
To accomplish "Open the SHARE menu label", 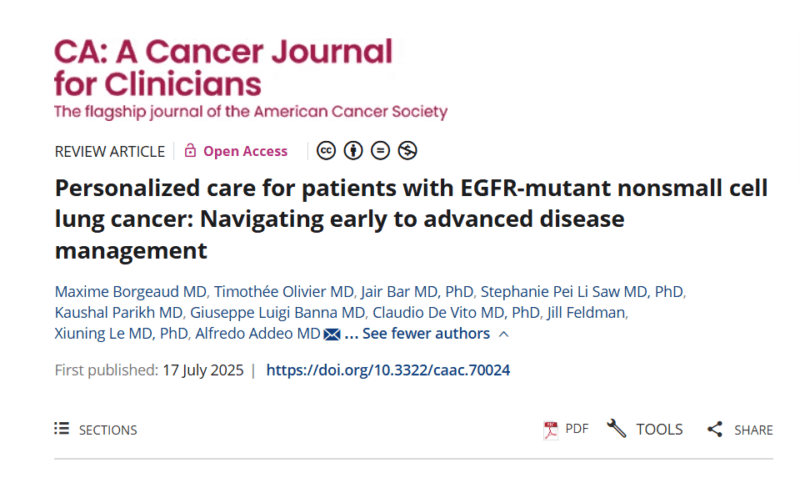I will (x=754, y=430).
